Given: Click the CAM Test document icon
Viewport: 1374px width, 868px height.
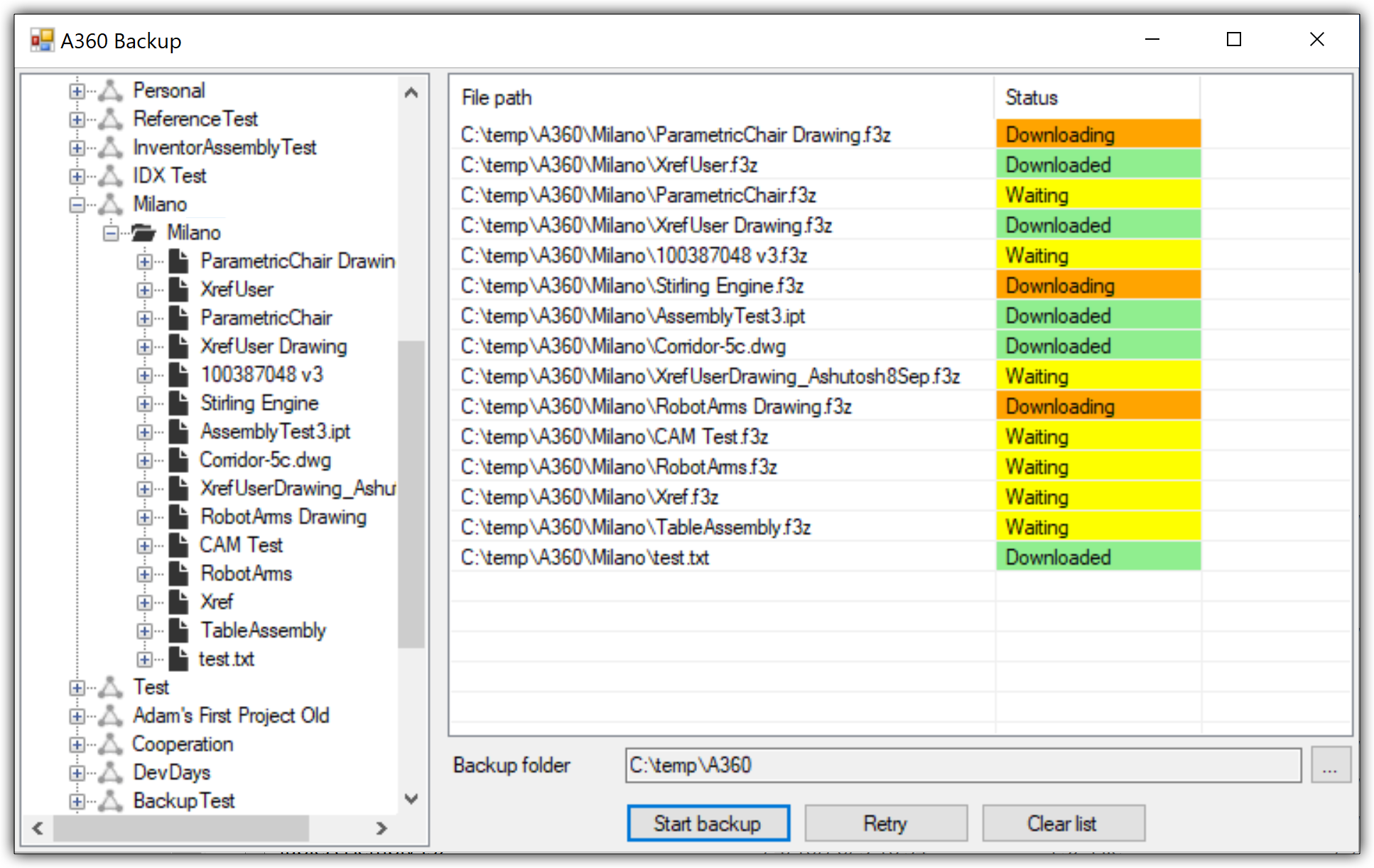Looking at the screenshot, I should (x=179, y=545).
